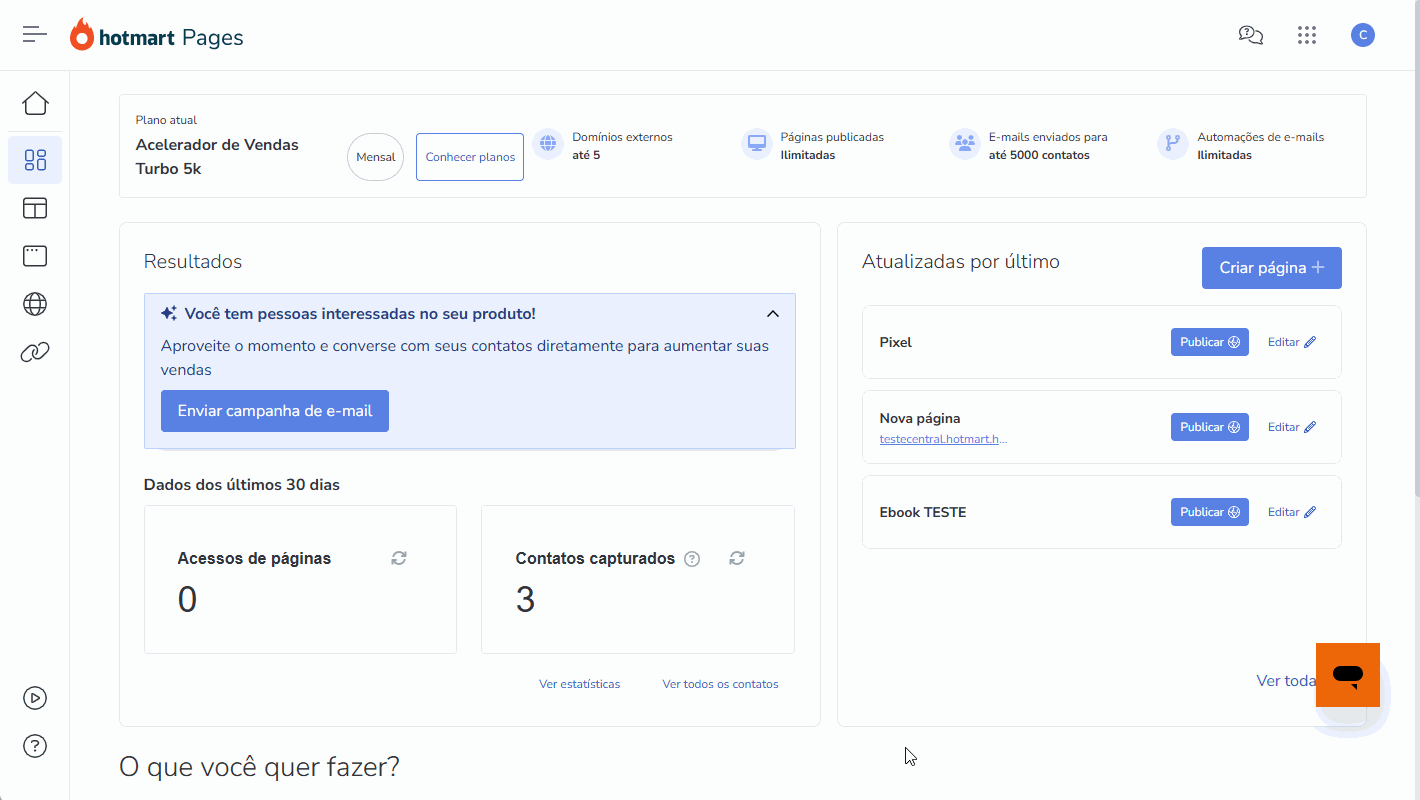Open the links chain icon in sidebar

(x=35, y=352)
